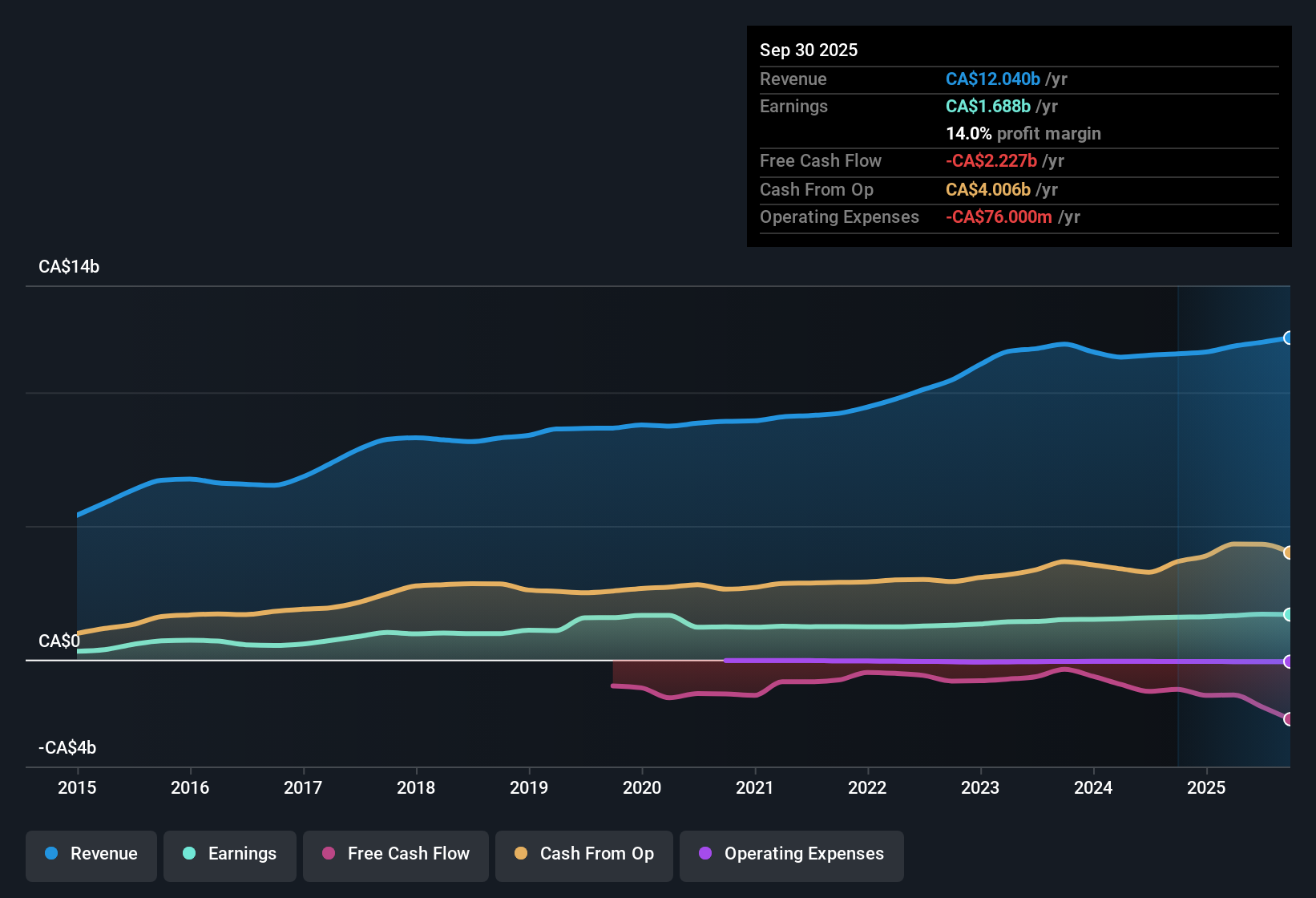Click the teal Earnings legend dot icon
The image size is (1316, 898).
(188, 854)
